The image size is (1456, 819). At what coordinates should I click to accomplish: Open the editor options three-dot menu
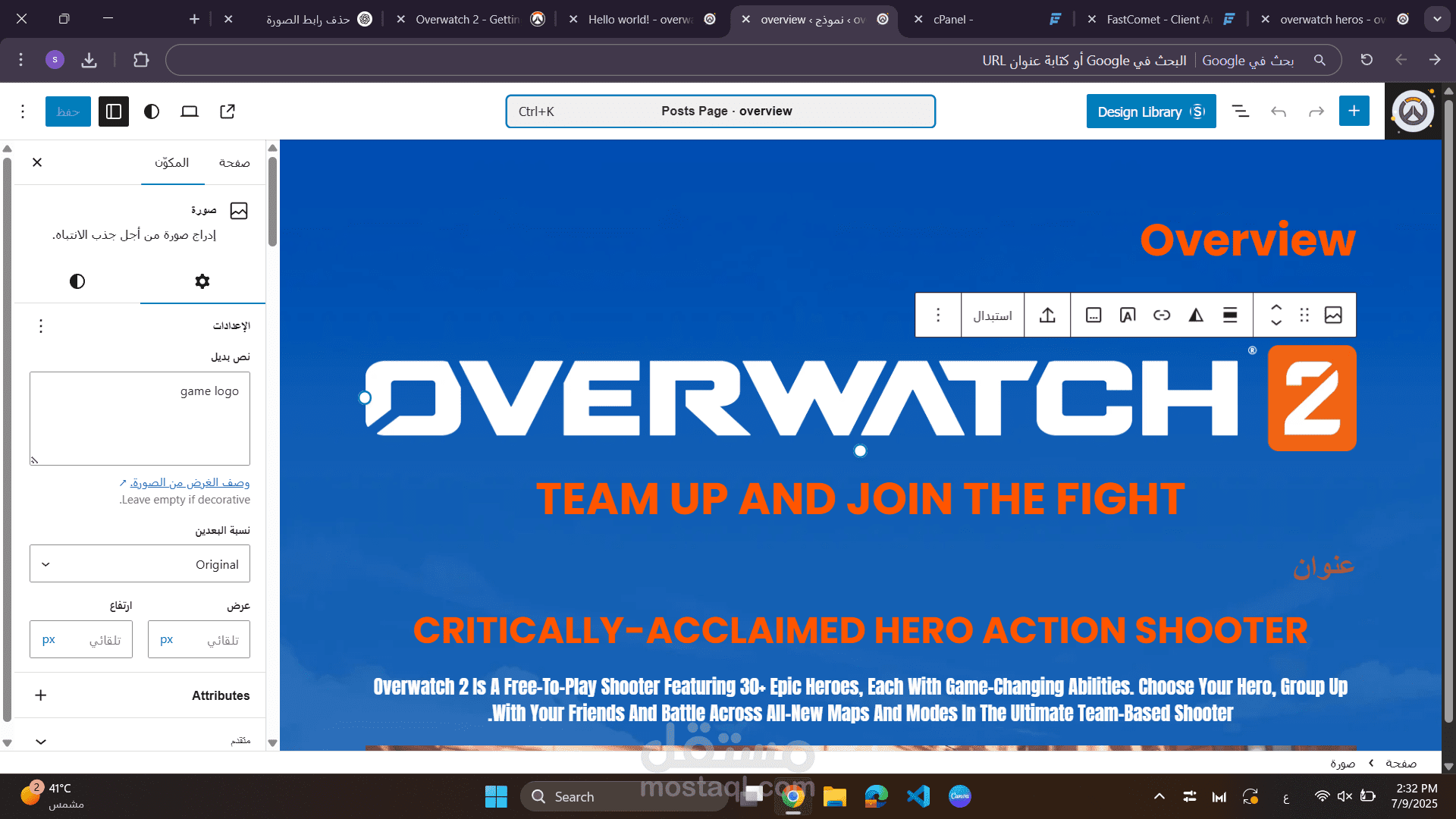(x=23, y=111)
